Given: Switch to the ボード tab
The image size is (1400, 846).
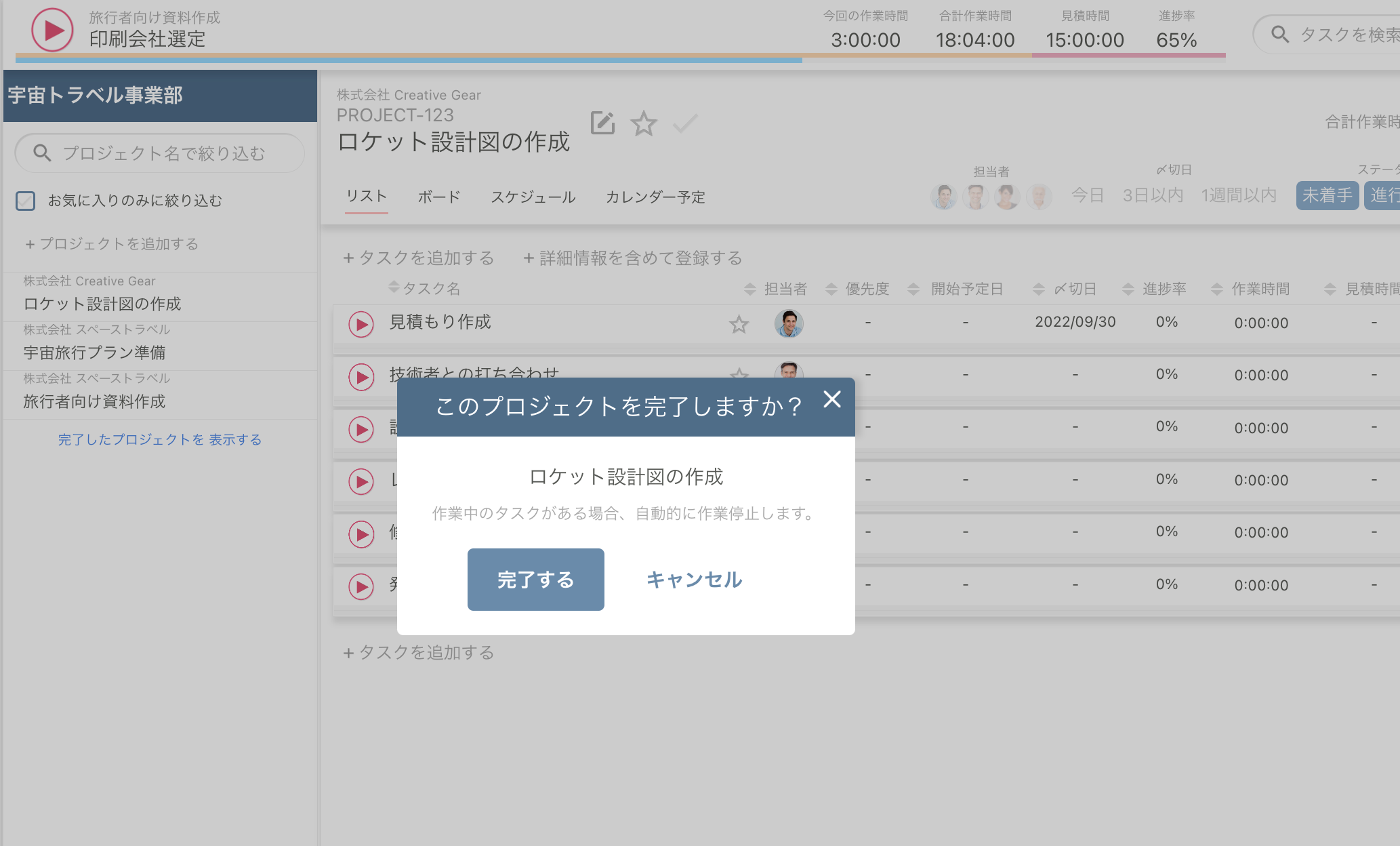Looking at the screenshot, I should click(x=438, y=197).
